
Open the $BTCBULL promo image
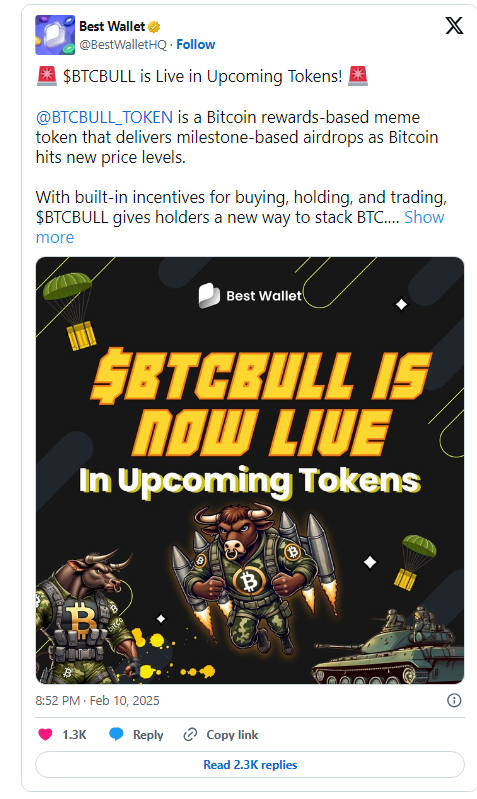pos(250,470)
